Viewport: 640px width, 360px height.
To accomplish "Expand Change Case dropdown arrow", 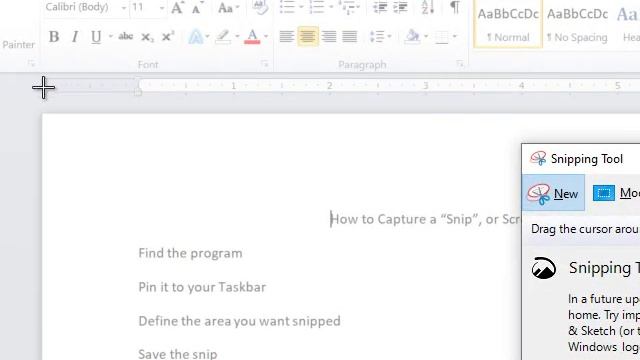I will tap(238, 8).
